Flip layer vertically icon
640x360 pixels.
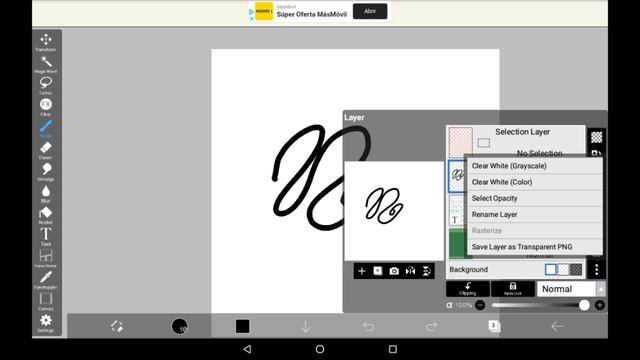427,271
